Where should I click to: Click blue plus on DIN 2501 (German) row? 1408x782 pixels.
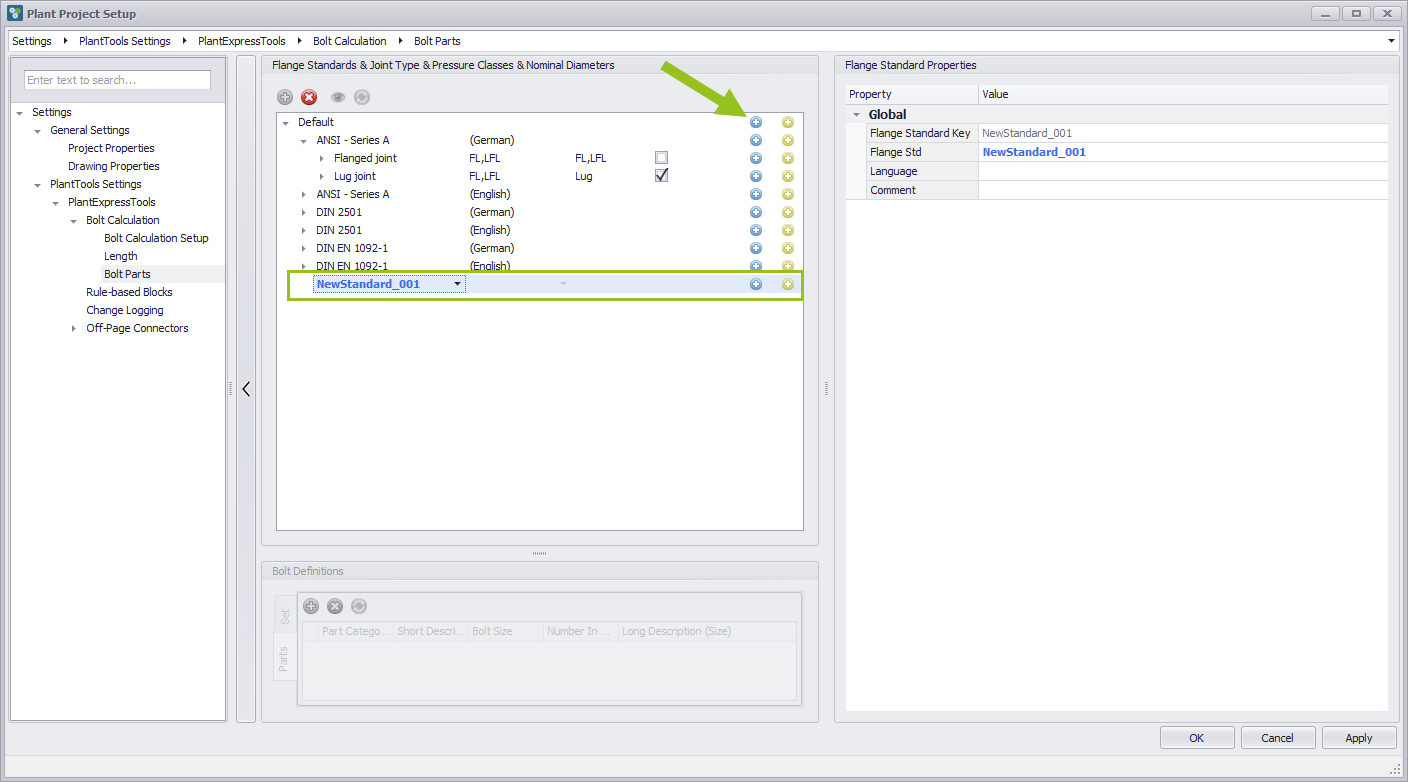(x=756, y=212)
